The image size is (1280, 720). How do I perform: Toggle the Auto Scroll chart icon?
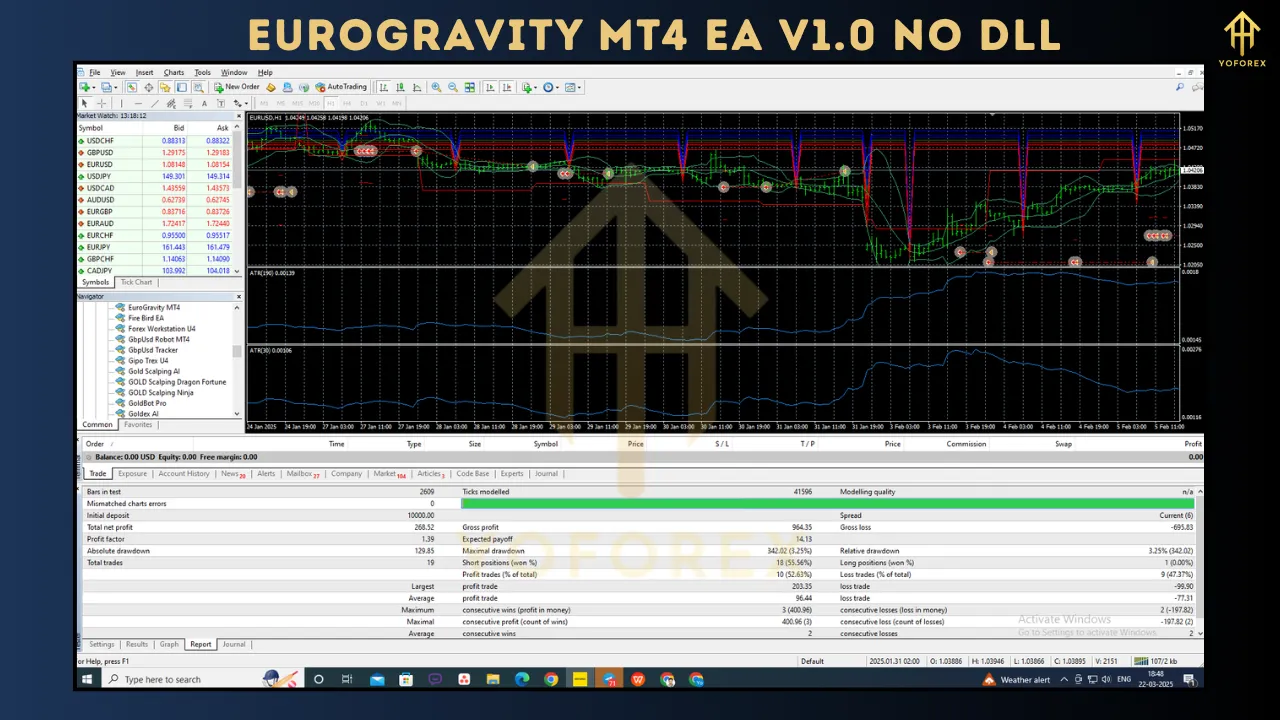(x=490, y=87)
